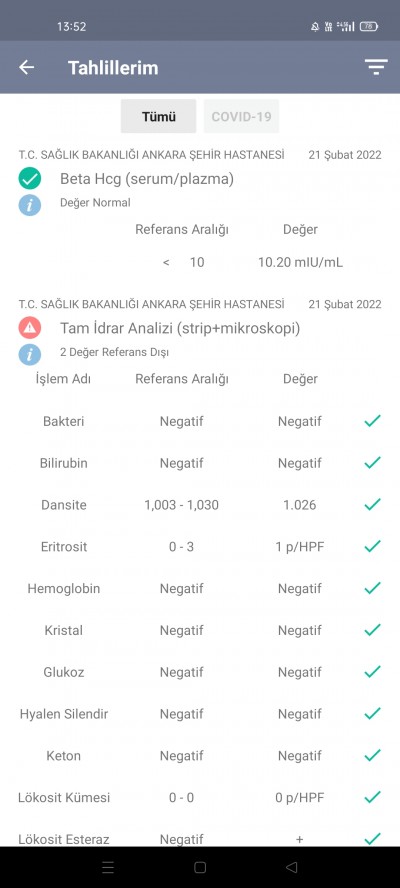Tap the Android home navigation icon
The height and width of the screenshot is (888, 400).
[x=200, y=867]
